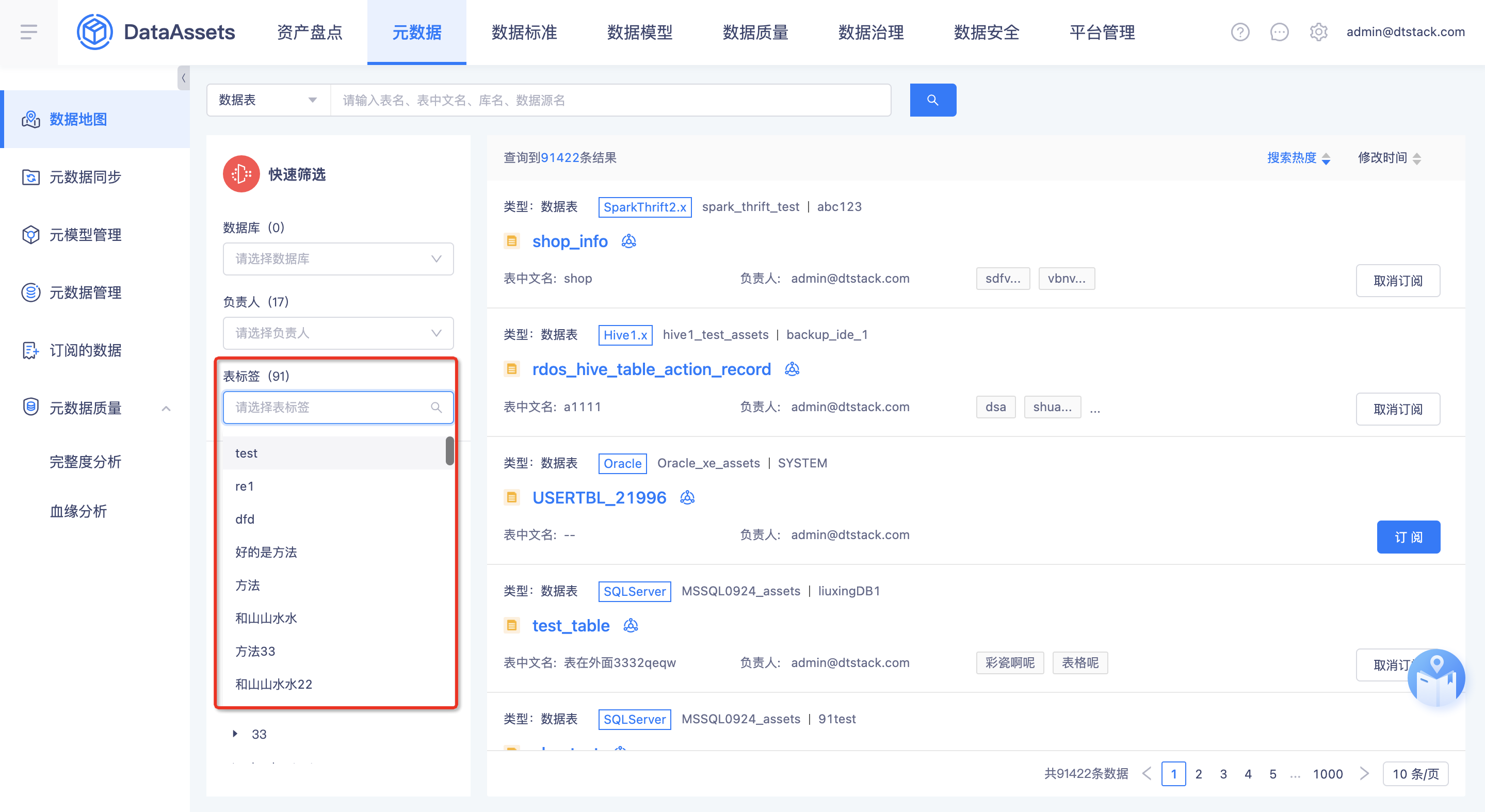The width and height of the screenshot is (1485, 812).
Task: Click the main search input field
Action: tap(610, 100)
